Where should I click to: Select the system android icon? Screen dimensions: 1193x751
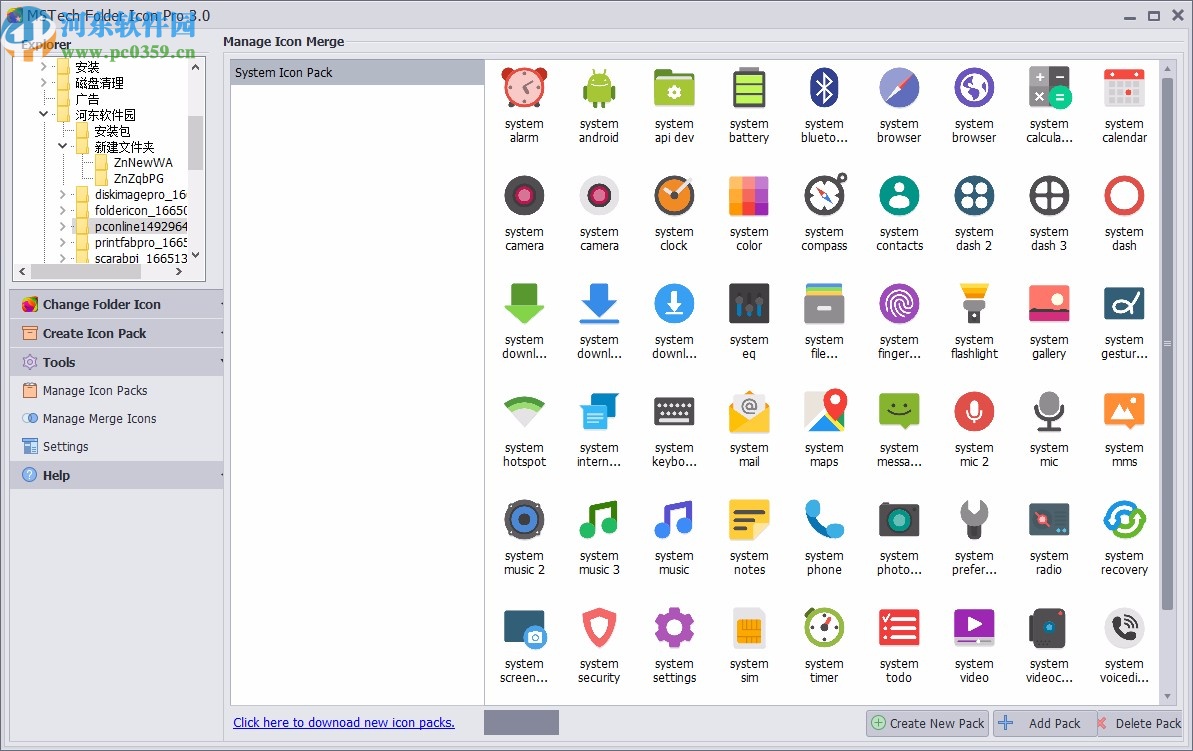point(599,88)
